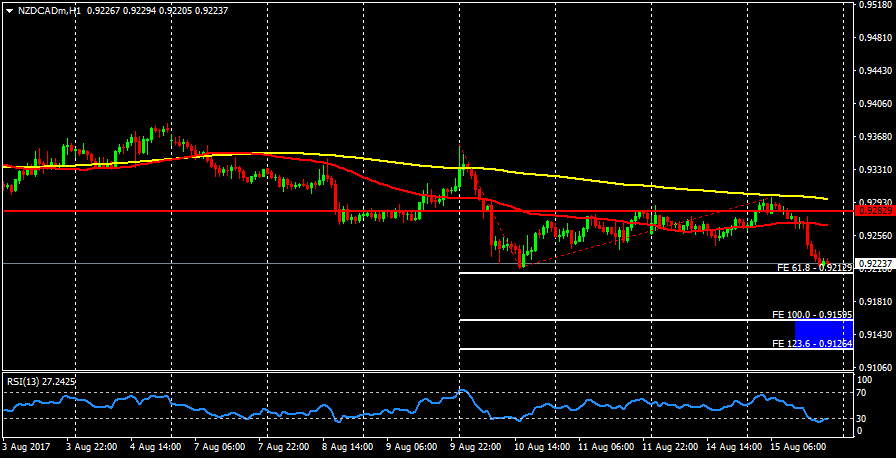Click the current price tag 0.92237
The width and height of the screenshot is (896, 458).
click(875, 264)
